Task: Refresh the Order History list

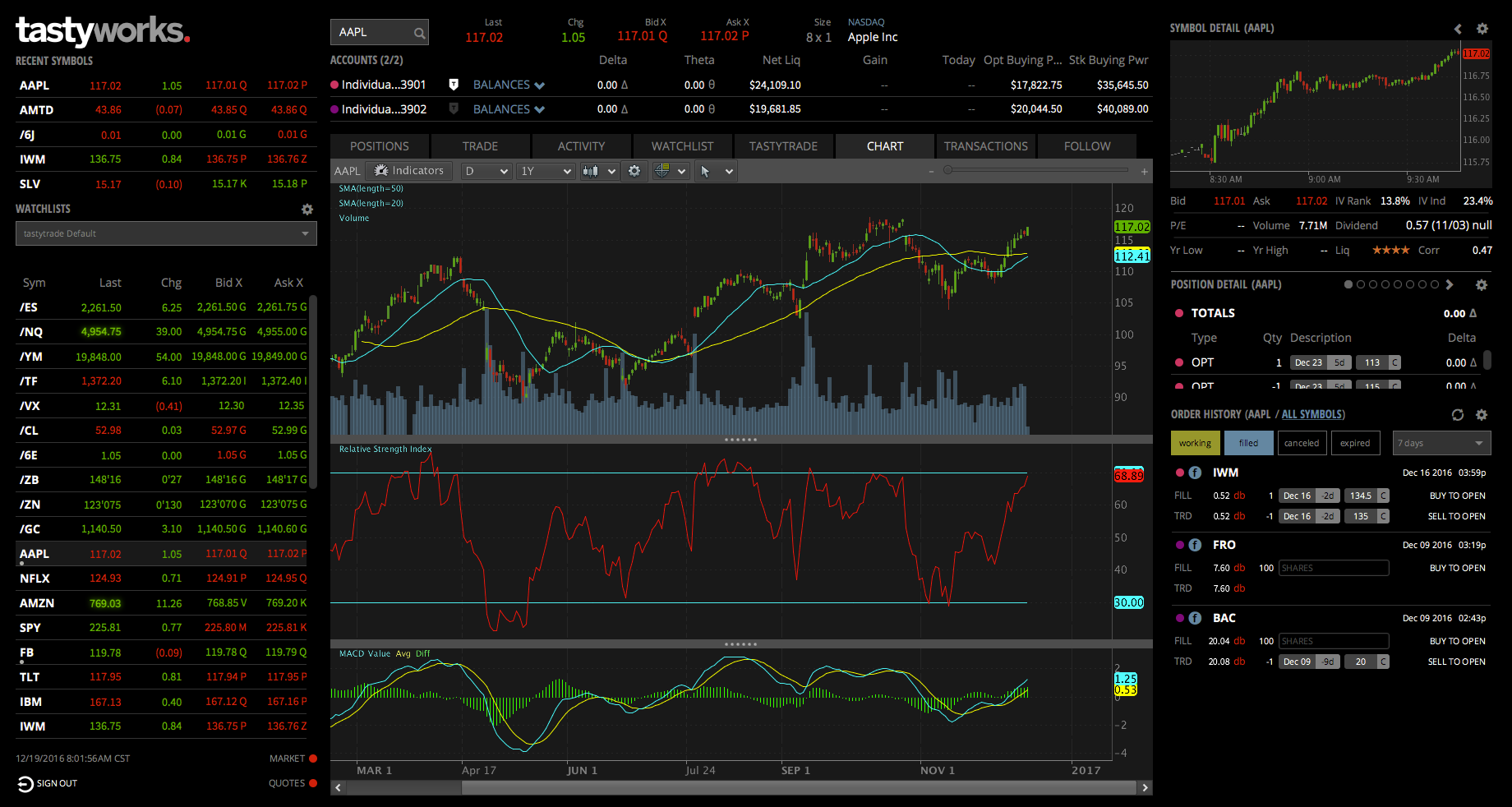Action: [x=1458, y=415]
